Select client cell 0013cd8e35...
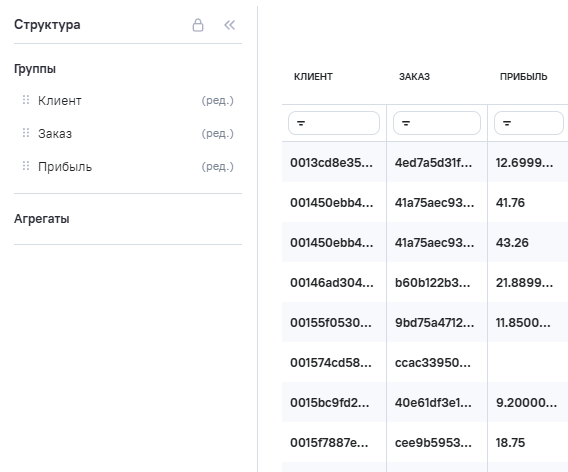The height and width of the screenshot is (472, 568). (x=334, y=162)
